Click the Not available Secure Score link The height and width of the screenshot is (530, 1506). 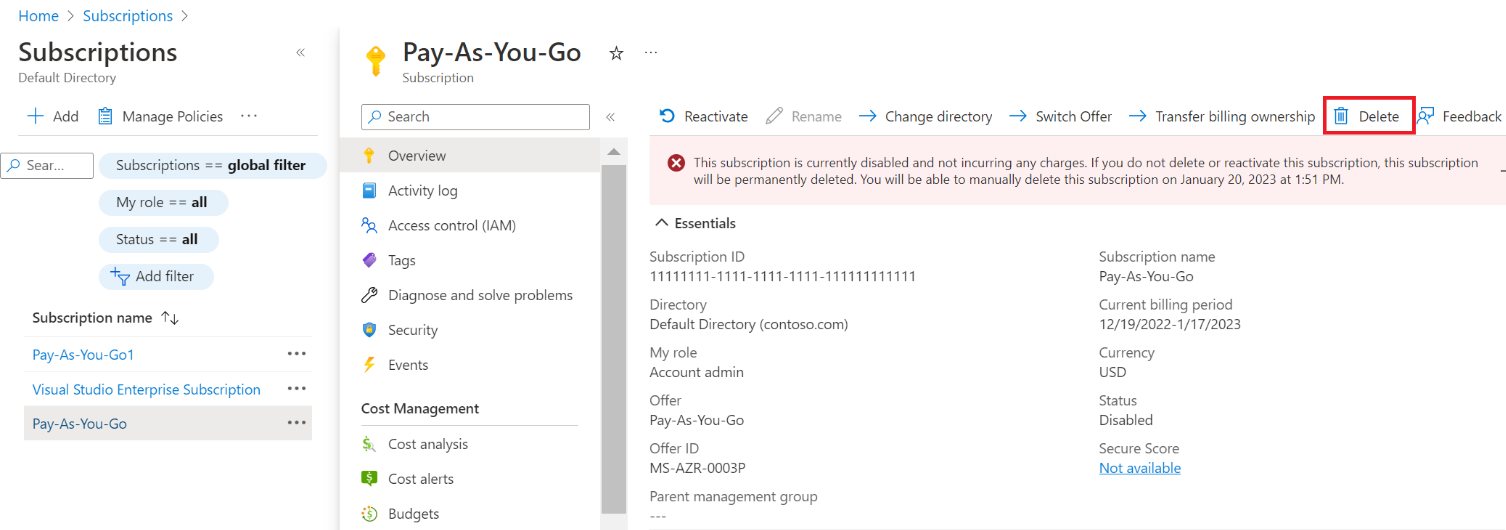[1139, 468]
